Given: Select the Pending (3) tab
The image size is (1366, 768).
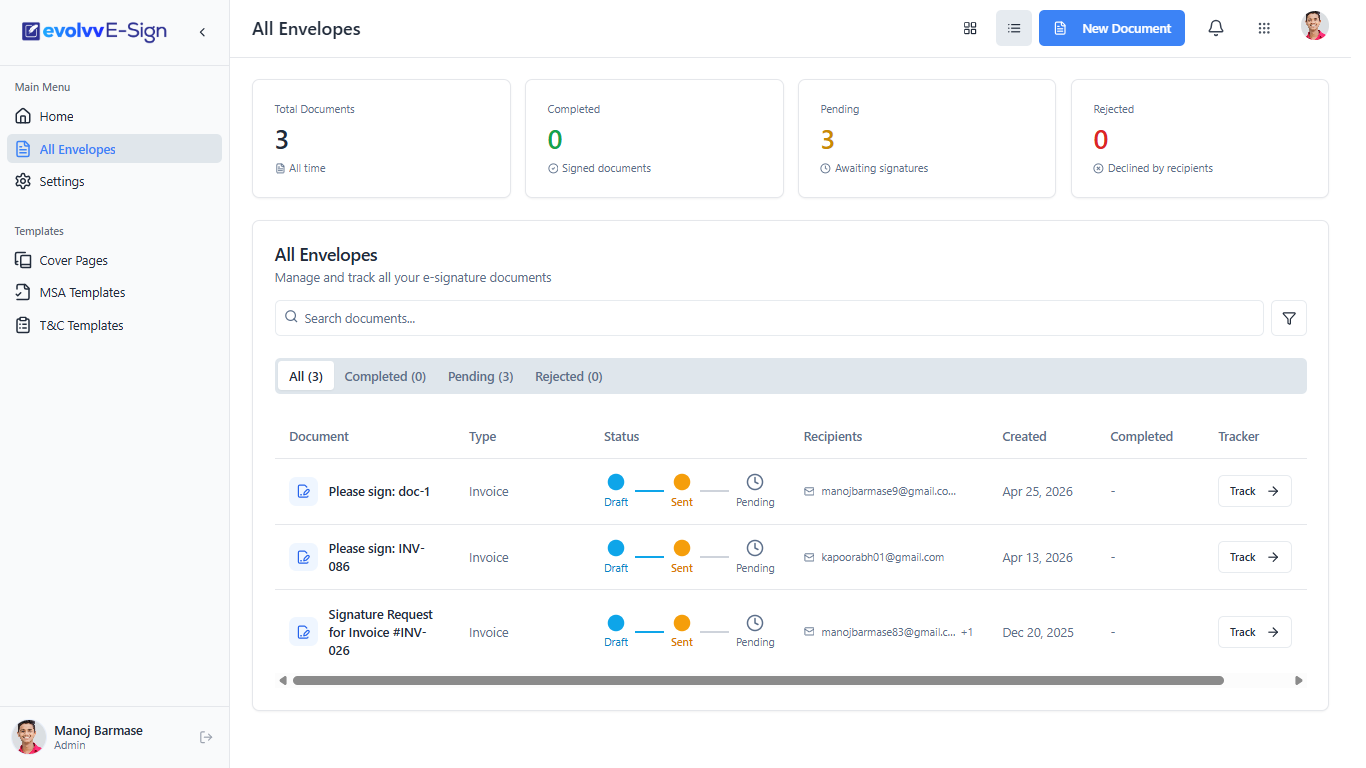Looking at the screenshot, I should click(480, 376).
